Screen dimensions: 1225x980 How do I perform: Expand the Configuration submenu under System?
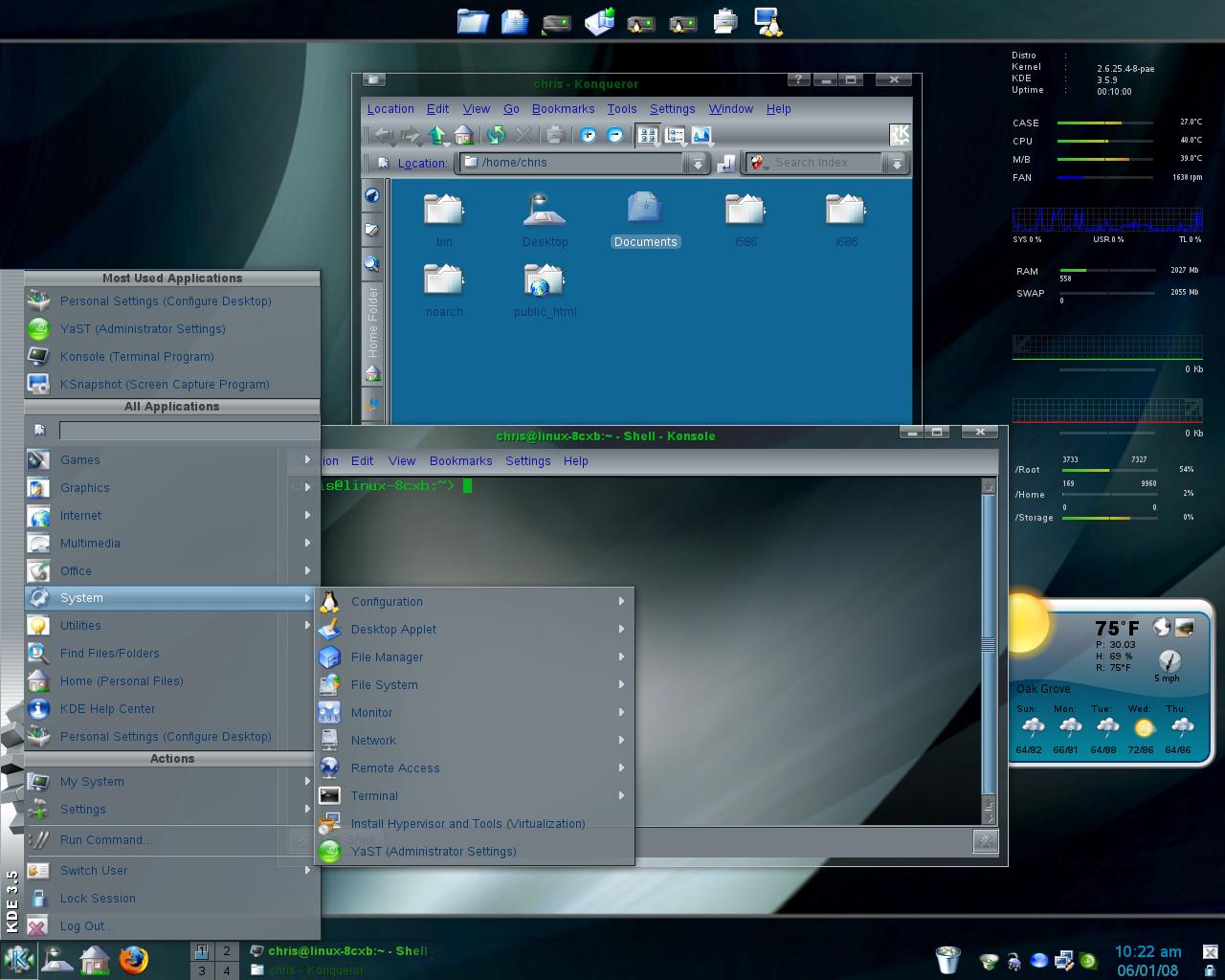(474, 601)
